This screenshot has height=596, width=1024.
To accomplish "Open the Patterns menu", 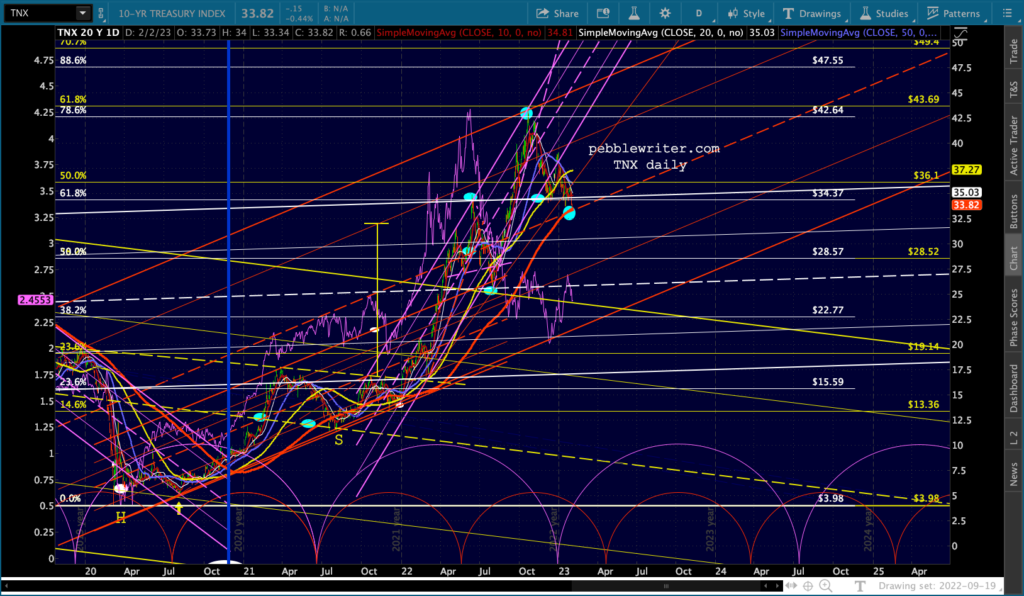I will (953, 13).
